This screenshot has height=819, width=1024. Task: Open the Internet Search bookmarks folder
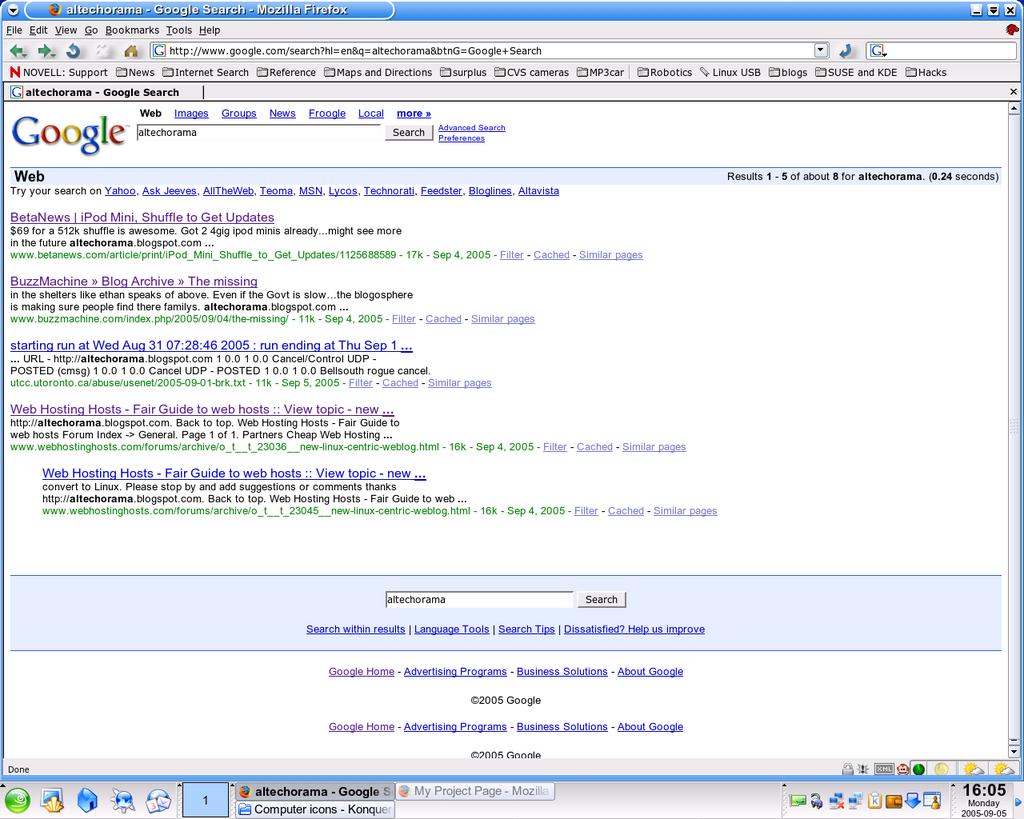(x=206, y=72)
